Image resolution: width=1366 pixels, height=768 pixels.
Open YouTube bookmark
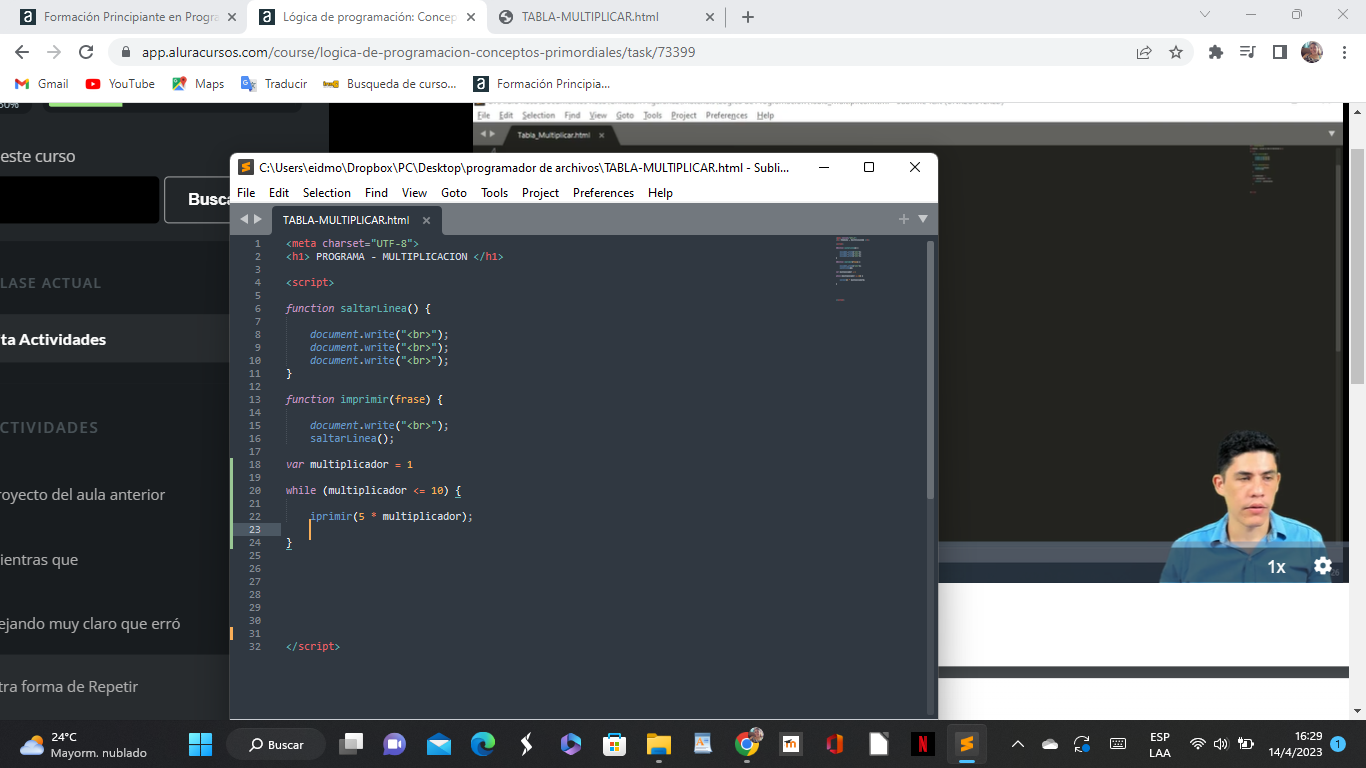click(120, 84)
